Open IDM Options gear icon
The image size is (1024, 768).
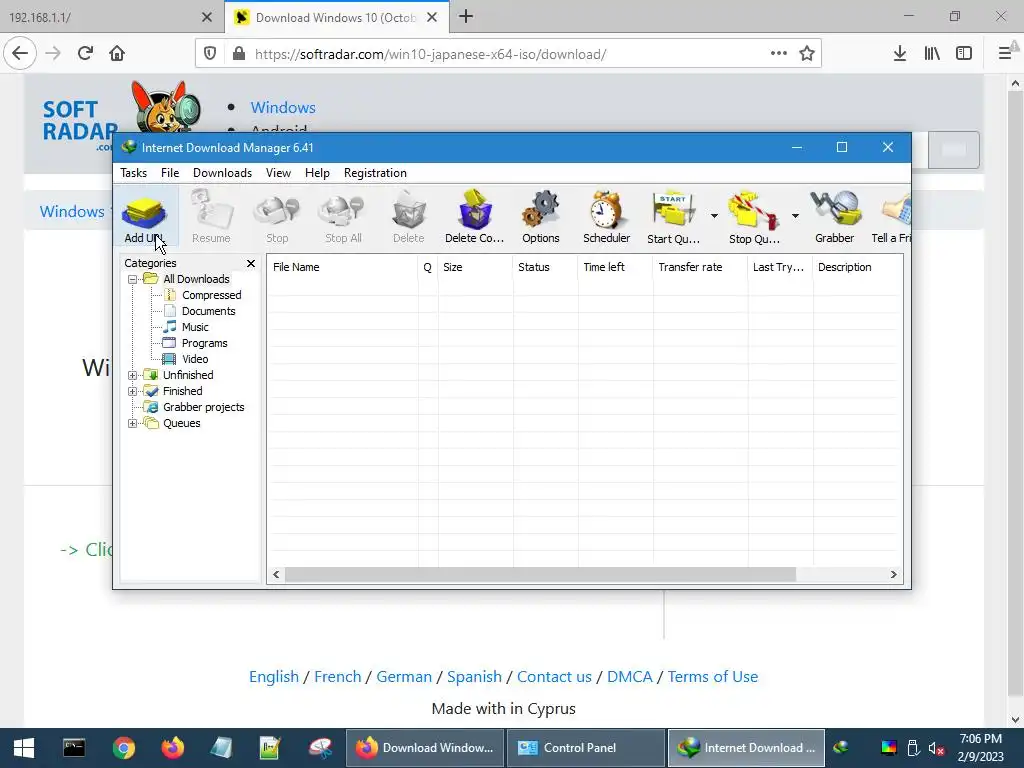[541, 218]
